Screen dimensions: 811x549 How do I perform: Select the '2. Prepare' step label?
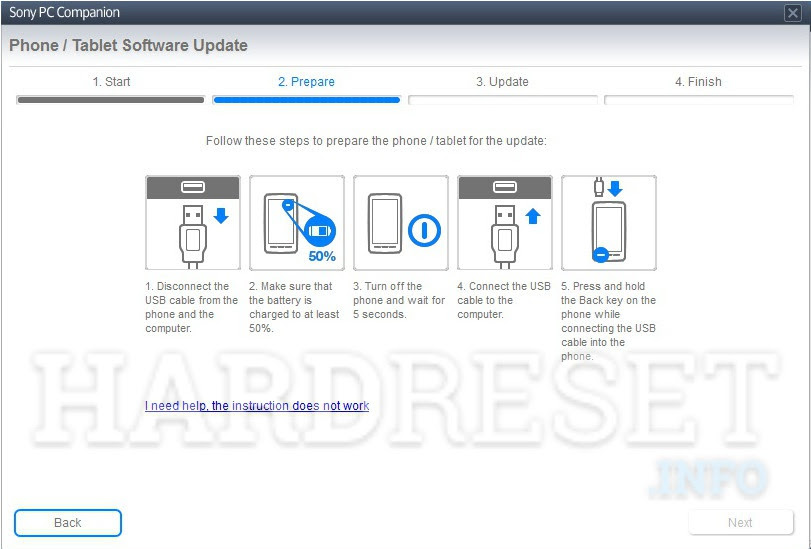(x=306, y=82)
